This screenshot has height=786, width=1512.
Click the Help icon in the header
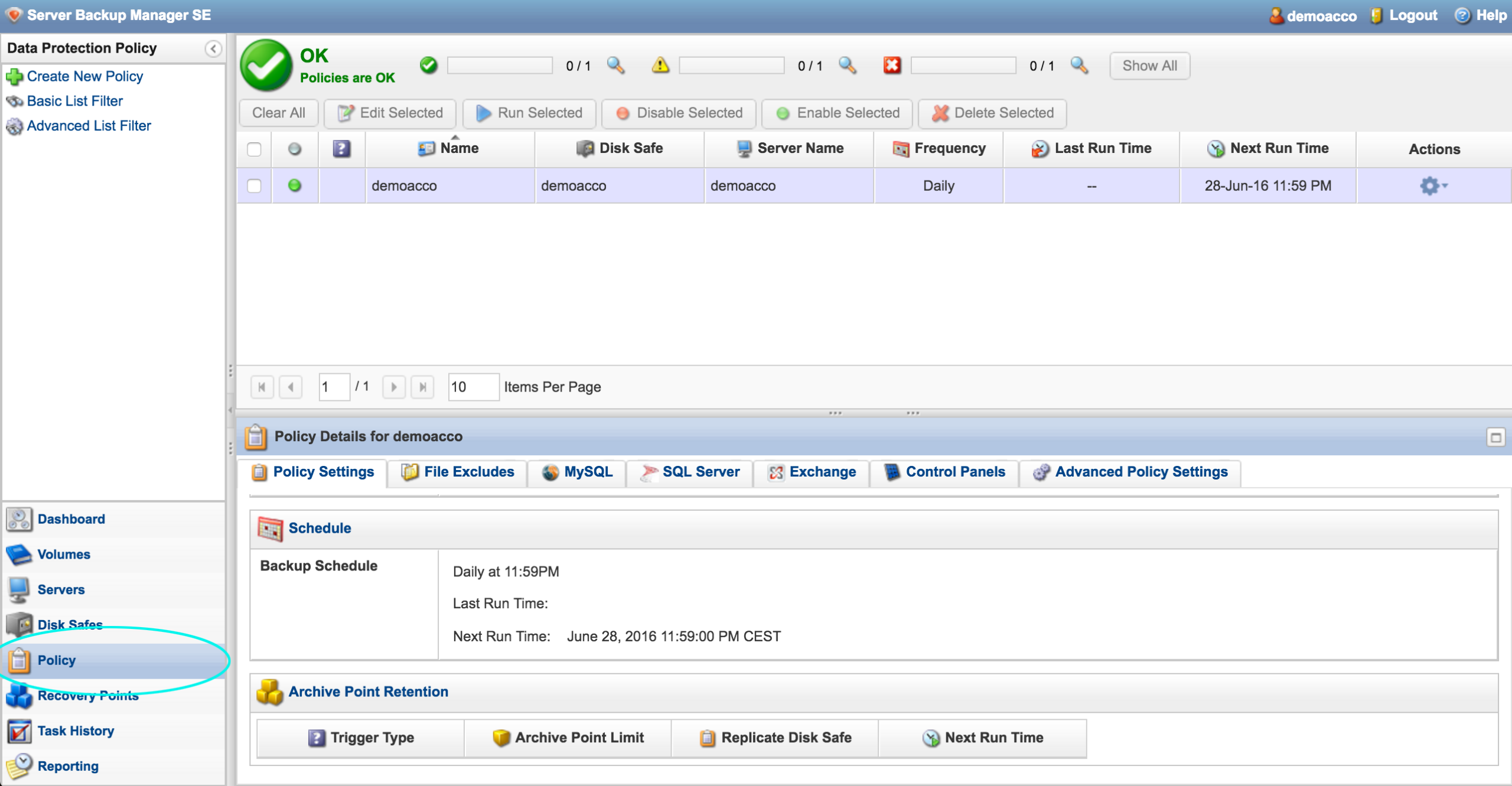1462,15
